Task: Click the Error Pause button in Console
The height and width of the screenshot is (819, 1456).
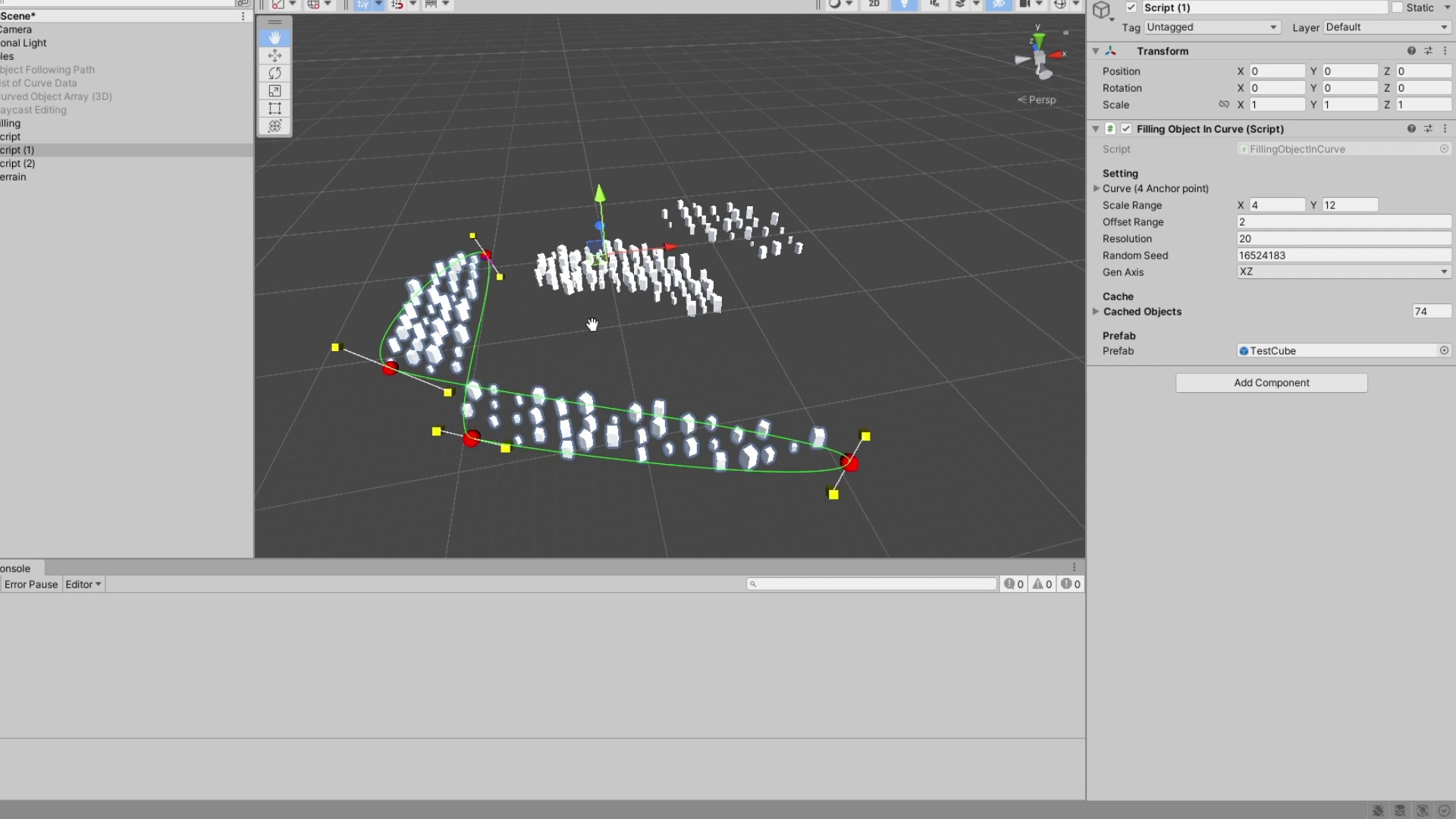Action: [31, 584]
